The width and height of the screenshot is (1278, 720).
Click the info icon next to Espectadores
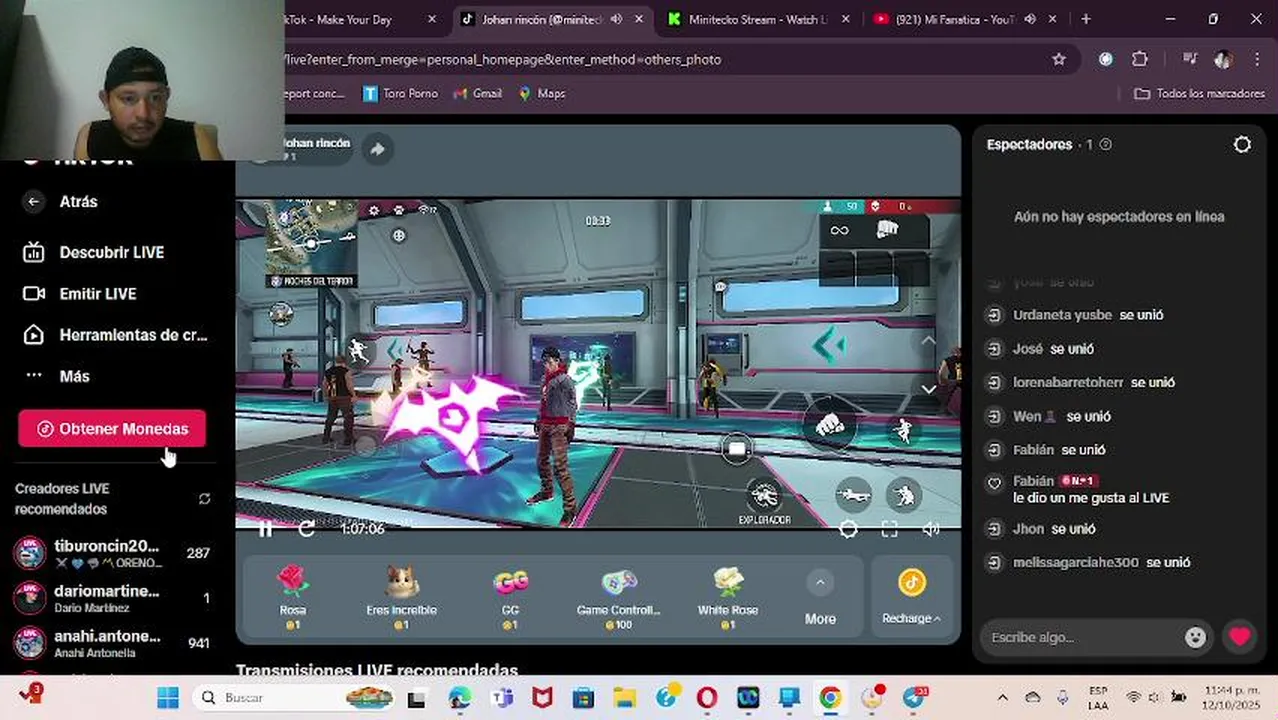click(x=1105, y=145)
